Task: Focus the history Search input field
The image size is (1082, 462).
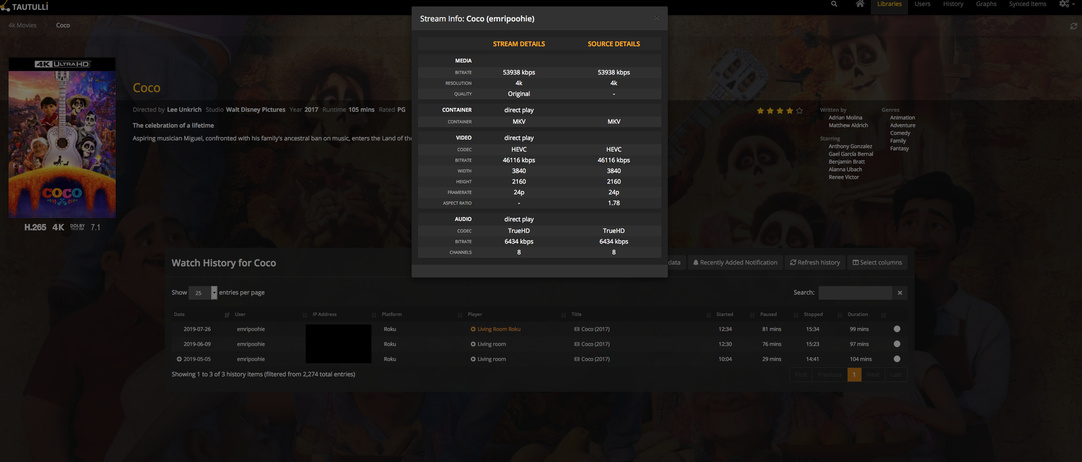Action: pyautogui.click(x=855, y=293)
